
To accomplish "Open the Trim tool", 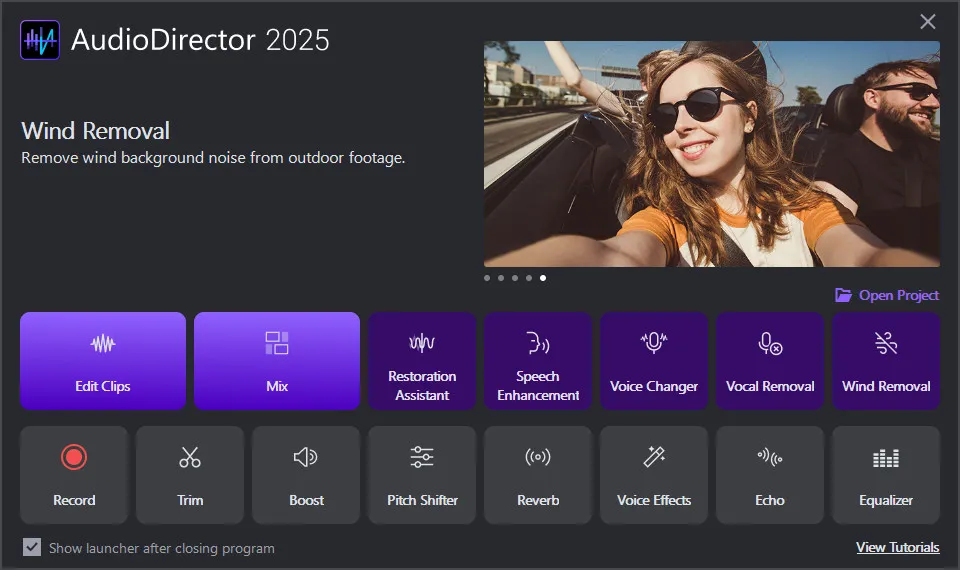I will [x=190, y=475].
